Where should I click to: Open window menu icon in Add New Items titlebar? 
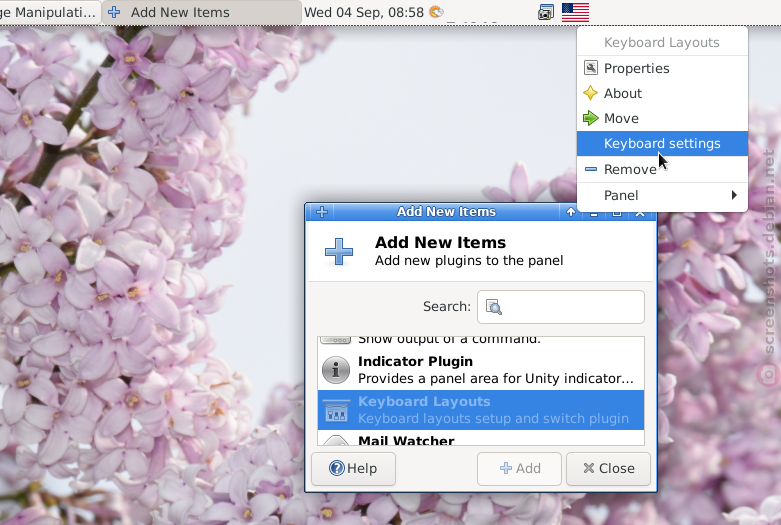coord(322,212)
